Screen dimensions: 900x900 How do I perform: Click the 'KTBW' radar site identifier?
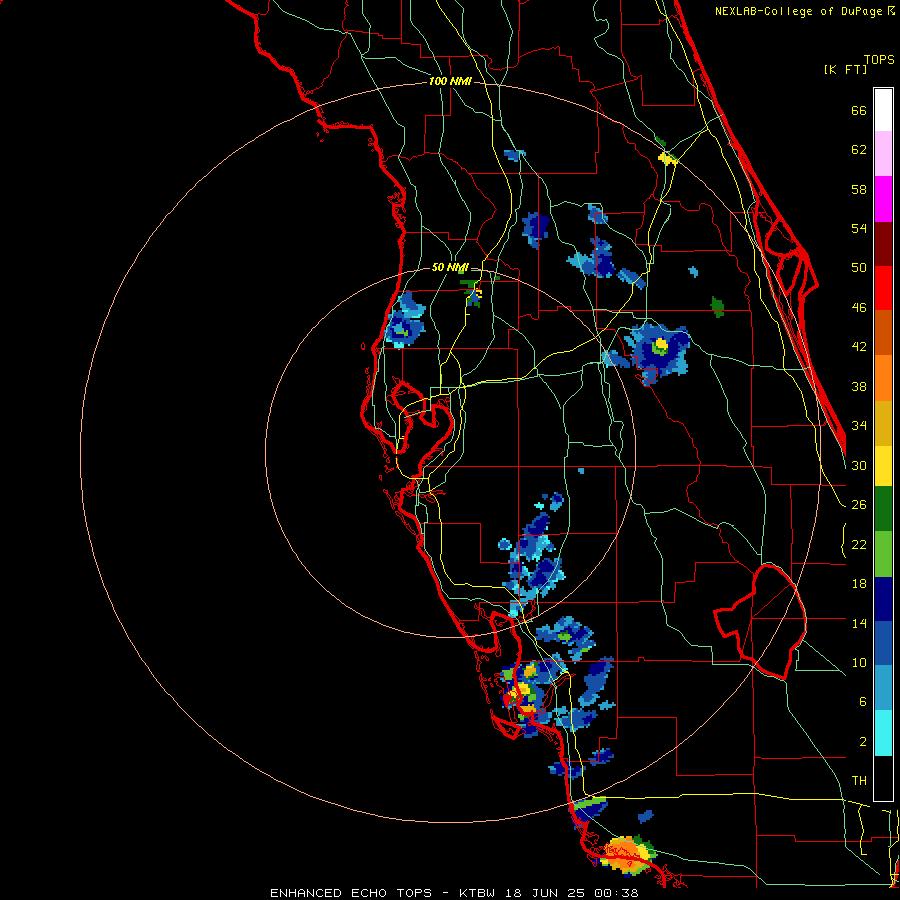(x=479, y=893)
